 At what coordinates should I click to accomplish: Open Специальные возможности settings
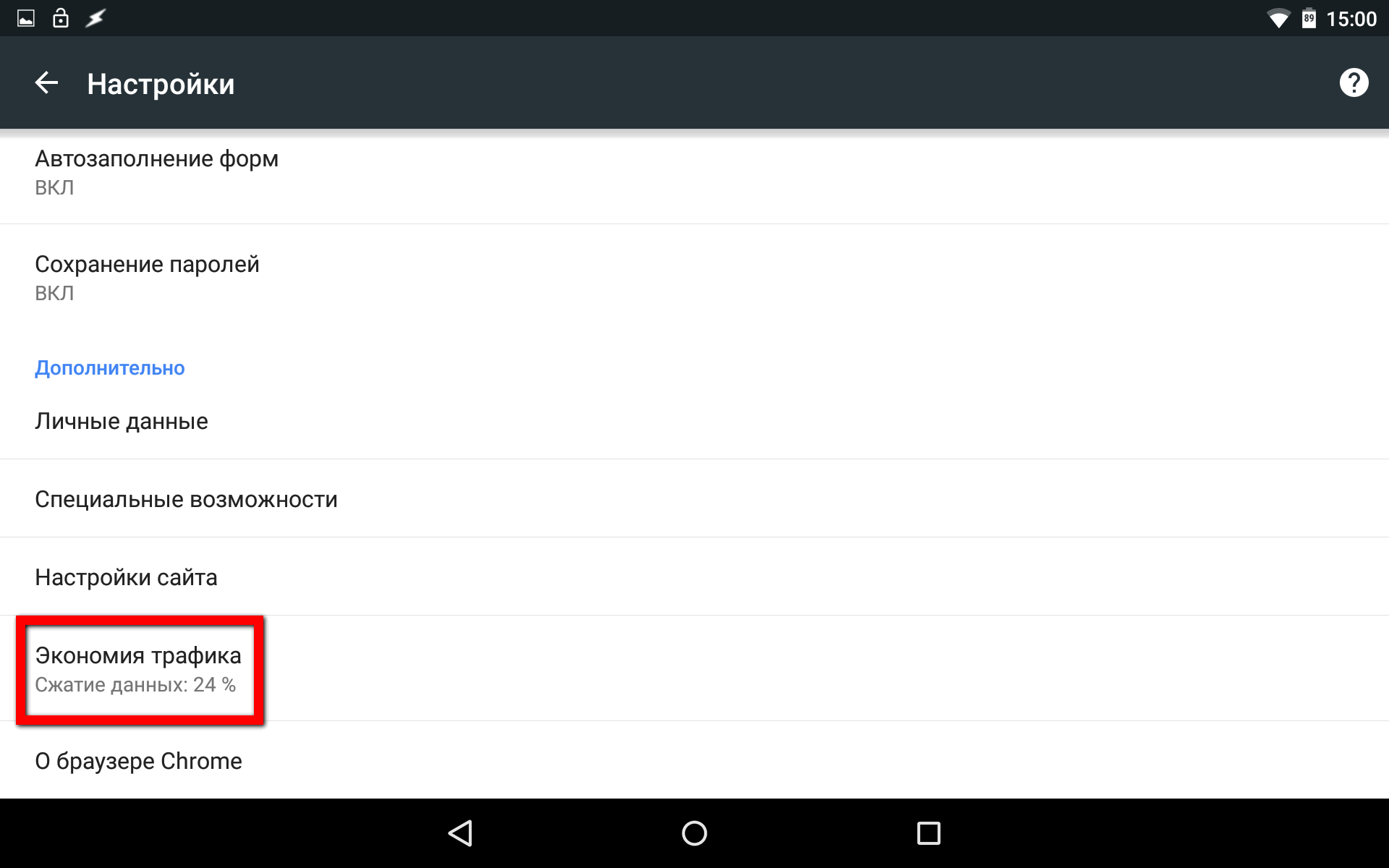pyautogui.click(x=694, y=499)
